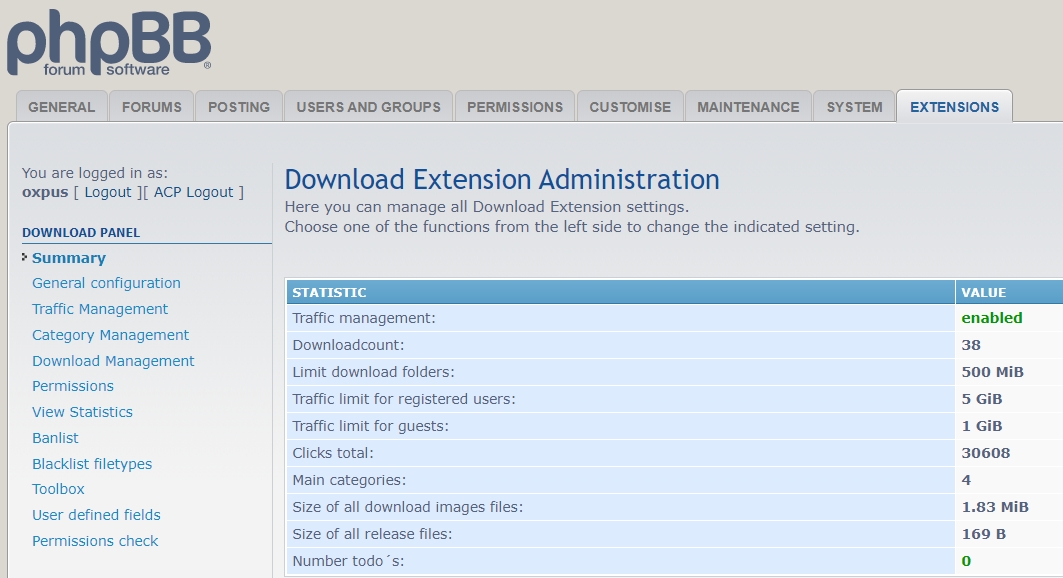Screen dimensions: 1063x578
Task: Click the ACP Logout link
Action: point(193,192)
